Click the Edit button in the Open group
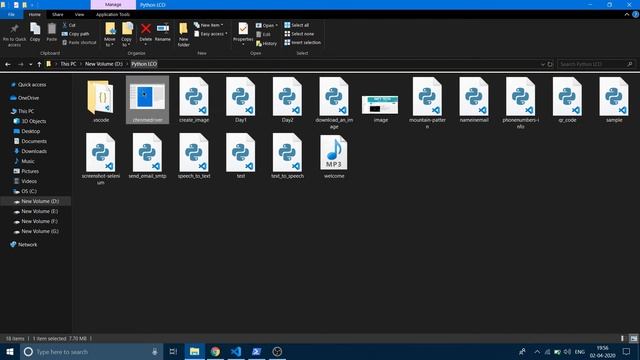 tap(263, 34)
